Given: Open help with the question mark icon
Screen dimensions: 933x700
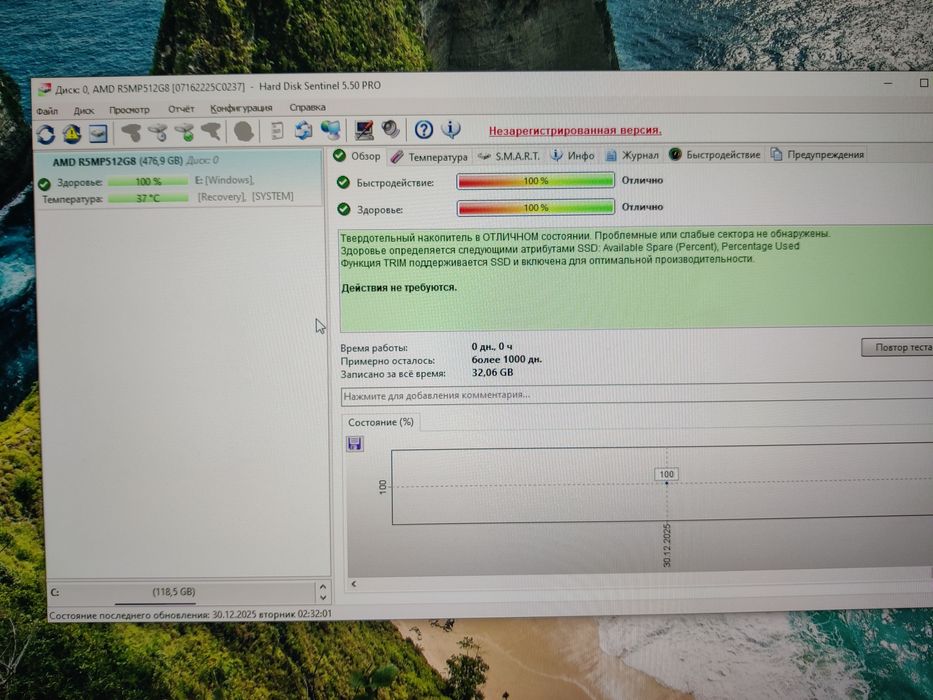Looking at the screenshot, I should click(424, 129).
